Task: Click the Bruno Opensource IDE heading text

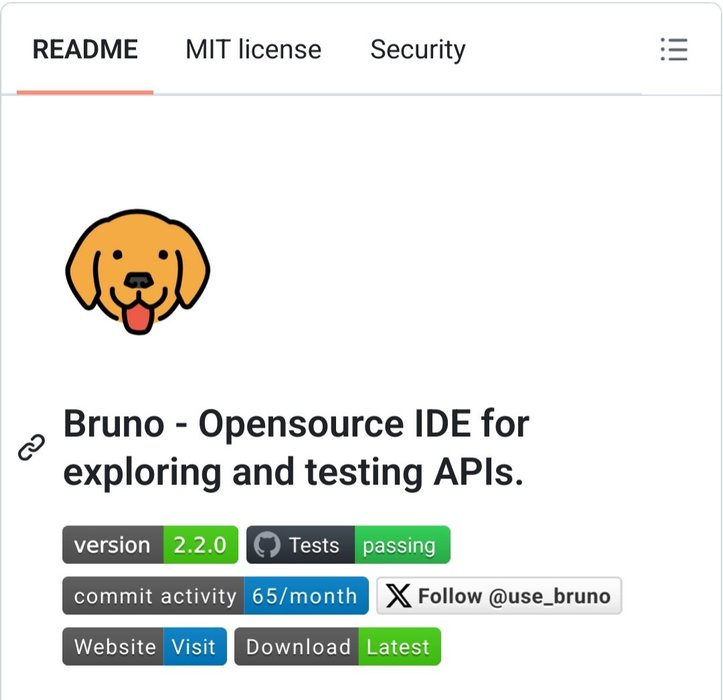Action: tap(296, 448)
